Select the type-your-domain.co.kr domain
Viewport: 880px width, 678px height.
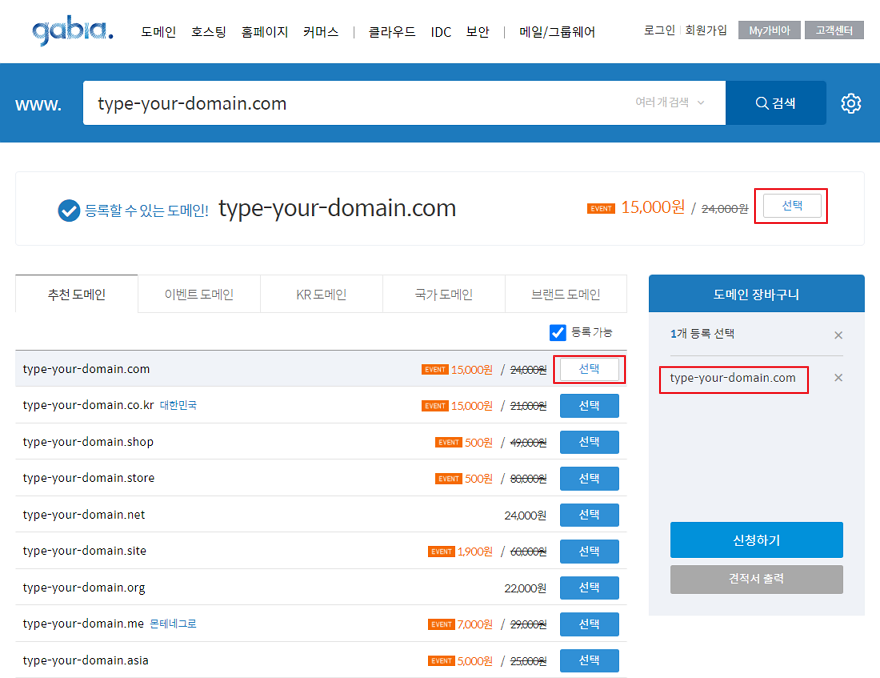point(589,406)
